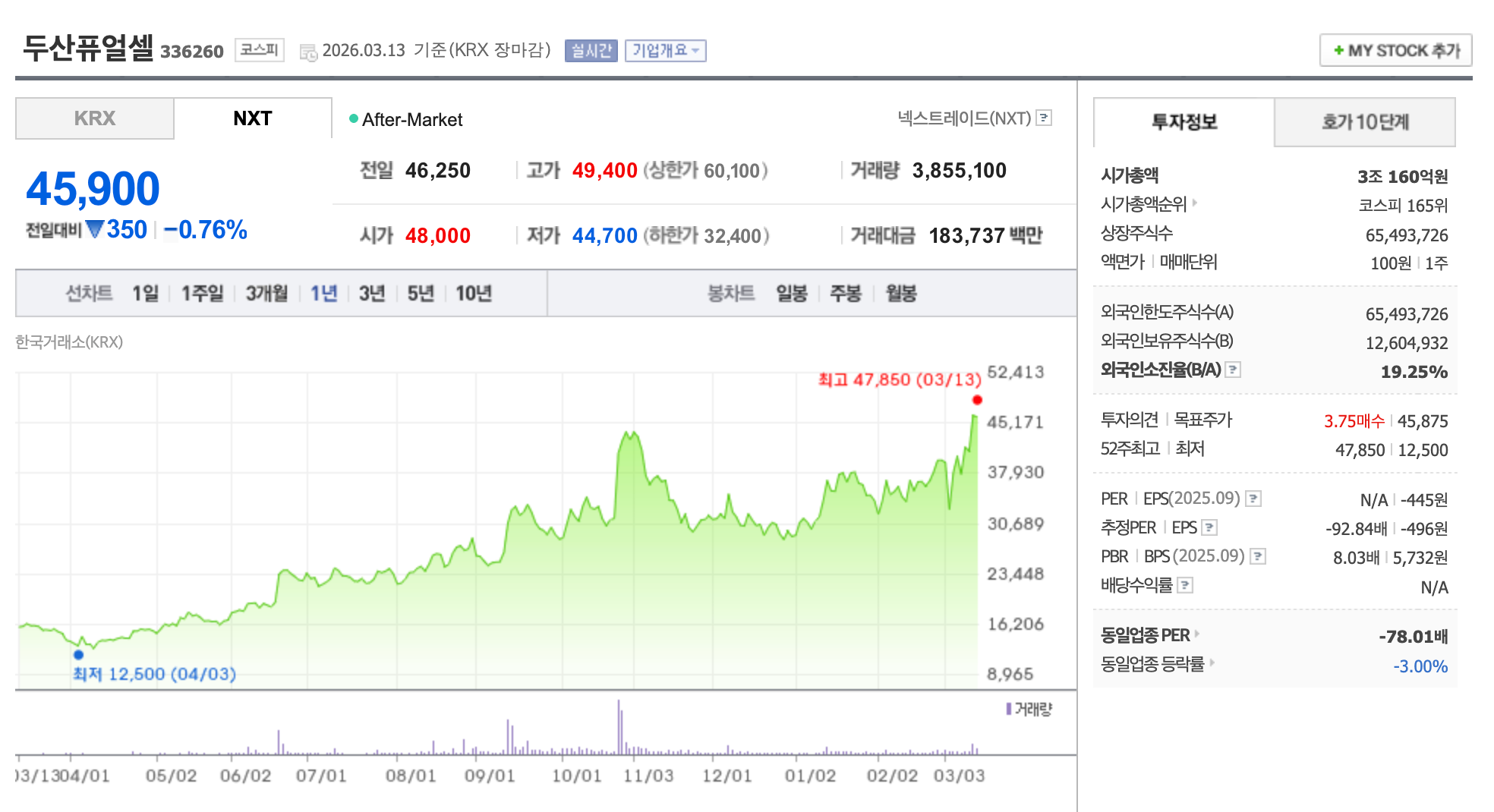Click the 거래대금 value 183,737
This screenshot has width=1494, height=812.
[x=967, y=235]
